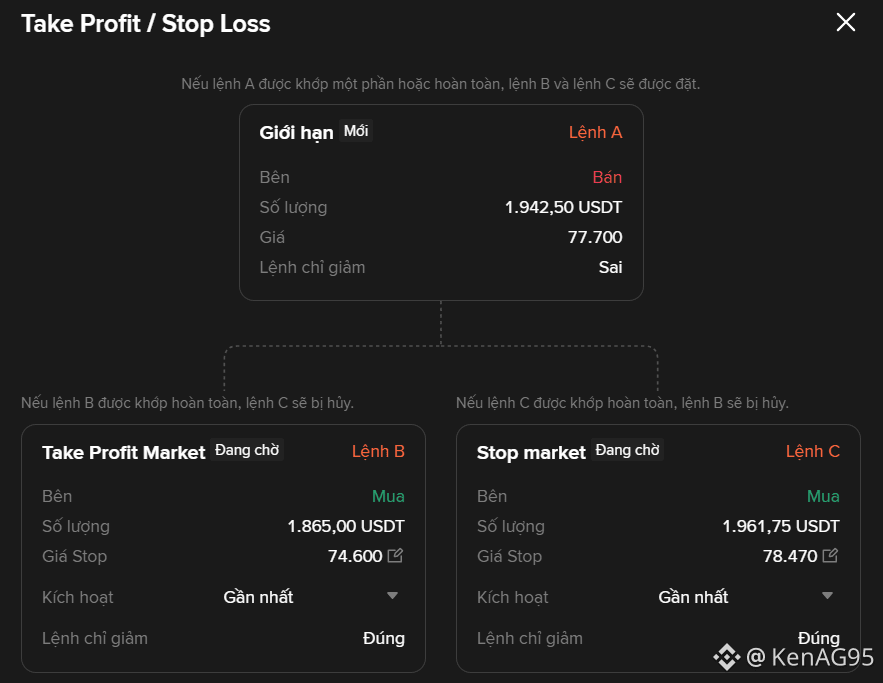883x683 pixels.
Task: Click the Binance logo watermark icon
Action: point(726,657)
